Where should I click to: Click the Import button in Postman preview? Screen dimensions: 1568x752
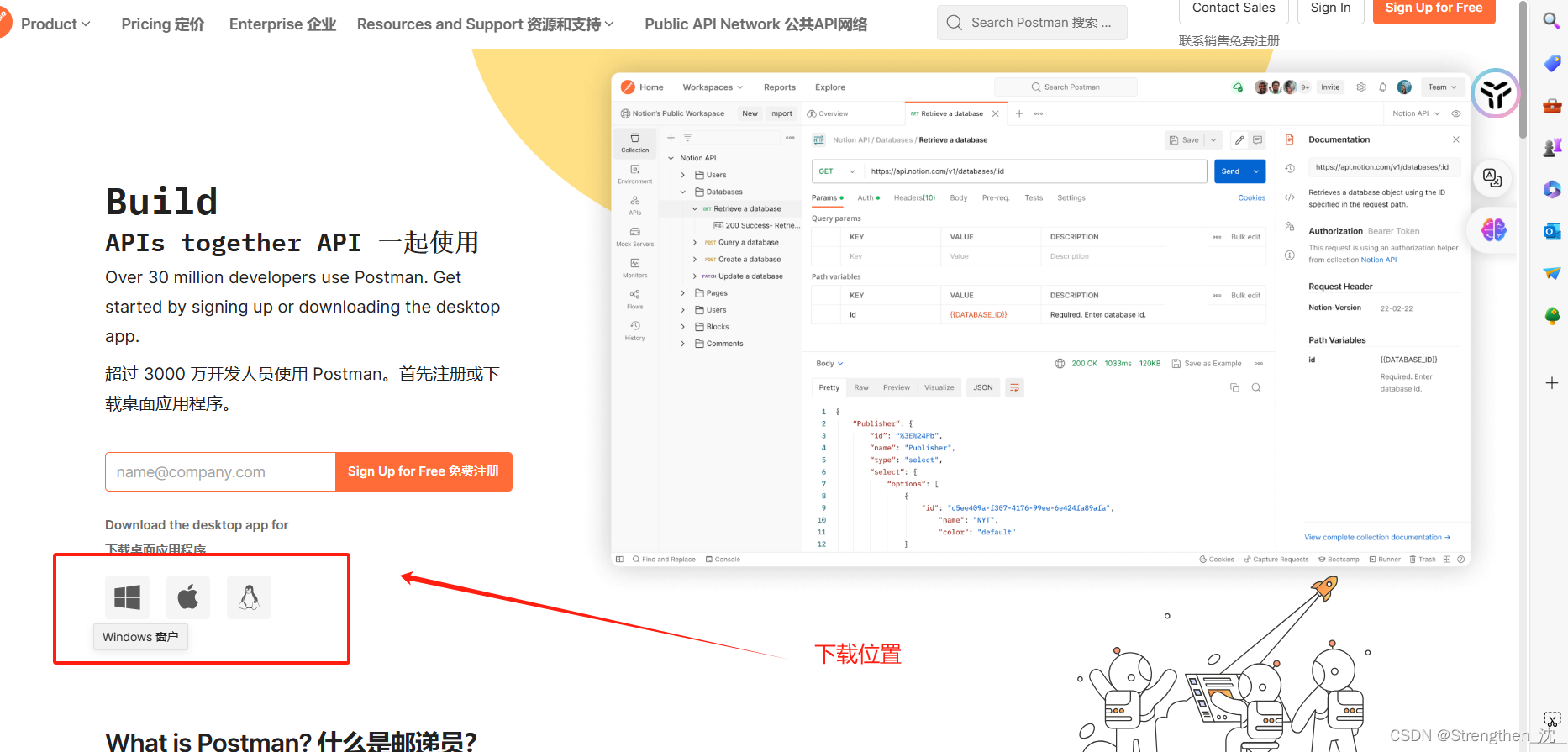click(x=781, y=113)
